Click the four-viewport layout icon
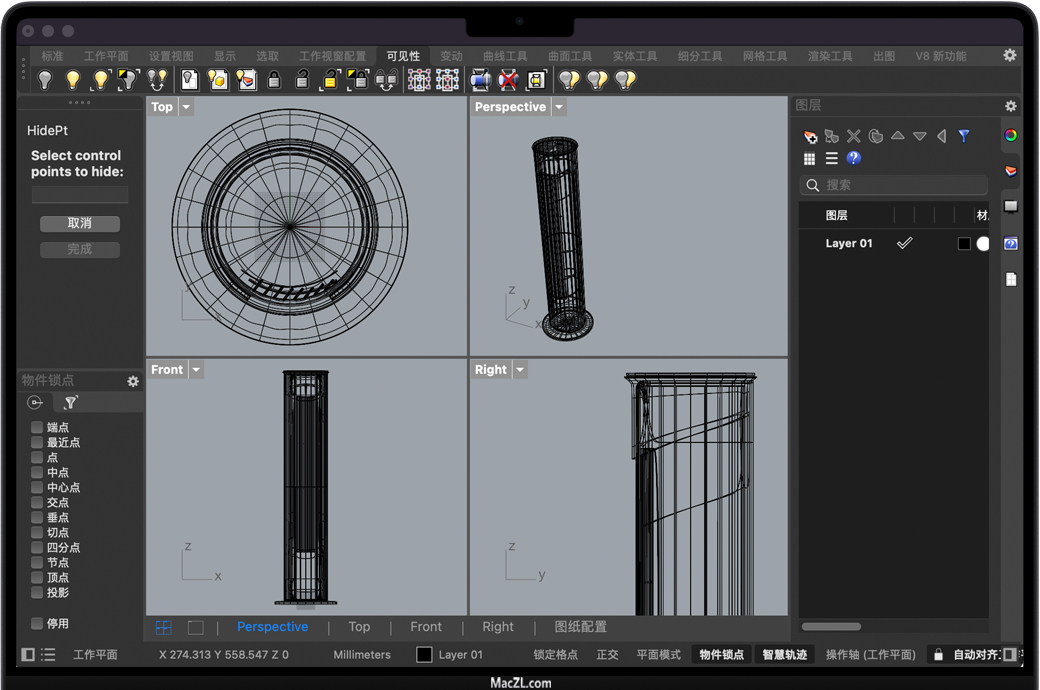 tap(163, 627)
